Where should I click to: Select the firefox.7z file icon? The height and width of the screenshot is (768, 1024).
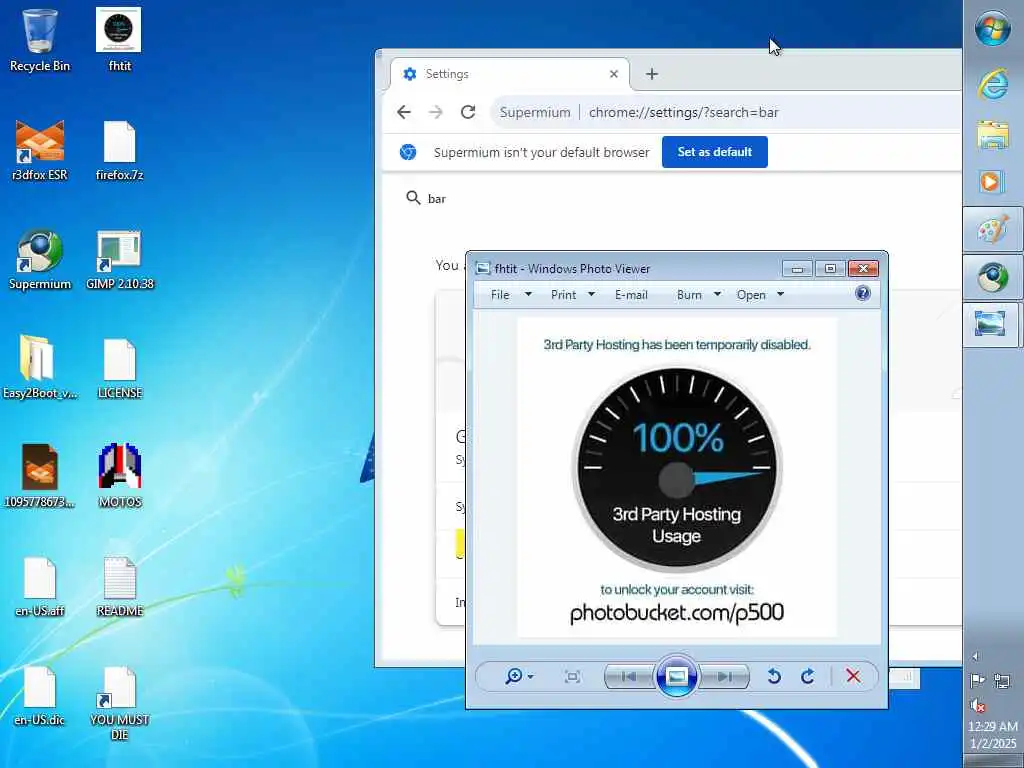coord(120,150)
